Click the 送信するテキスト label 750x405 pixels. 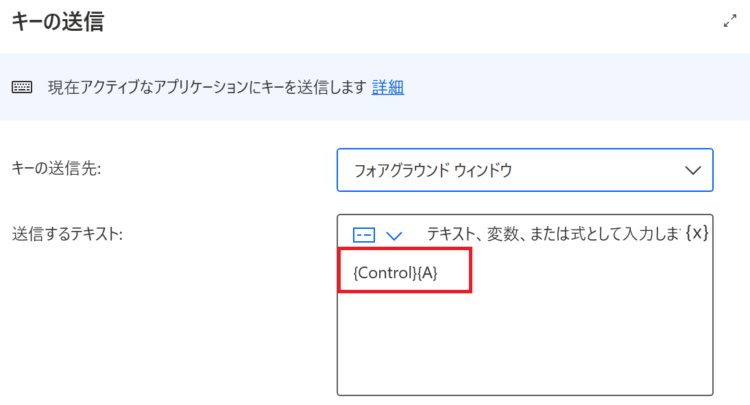point(67,234)
